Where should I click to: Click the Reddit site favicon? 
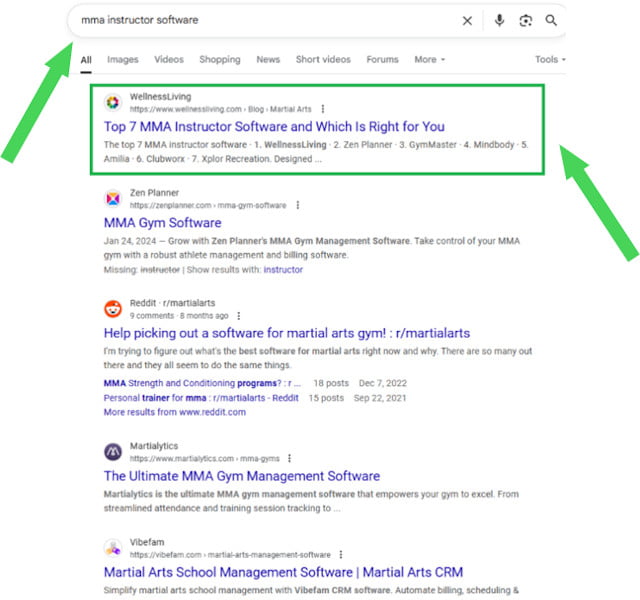[113, 309]
